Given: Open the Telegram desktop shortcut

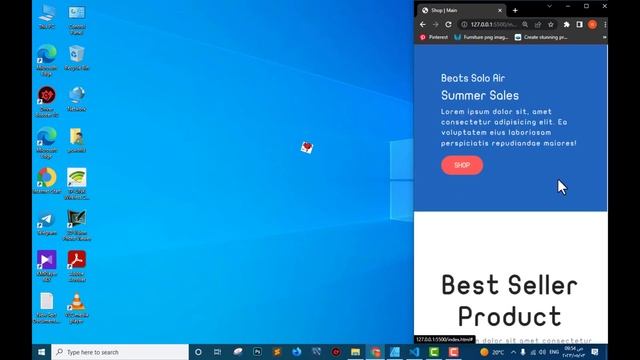Looking at the screenshot, I should (47, 223).
